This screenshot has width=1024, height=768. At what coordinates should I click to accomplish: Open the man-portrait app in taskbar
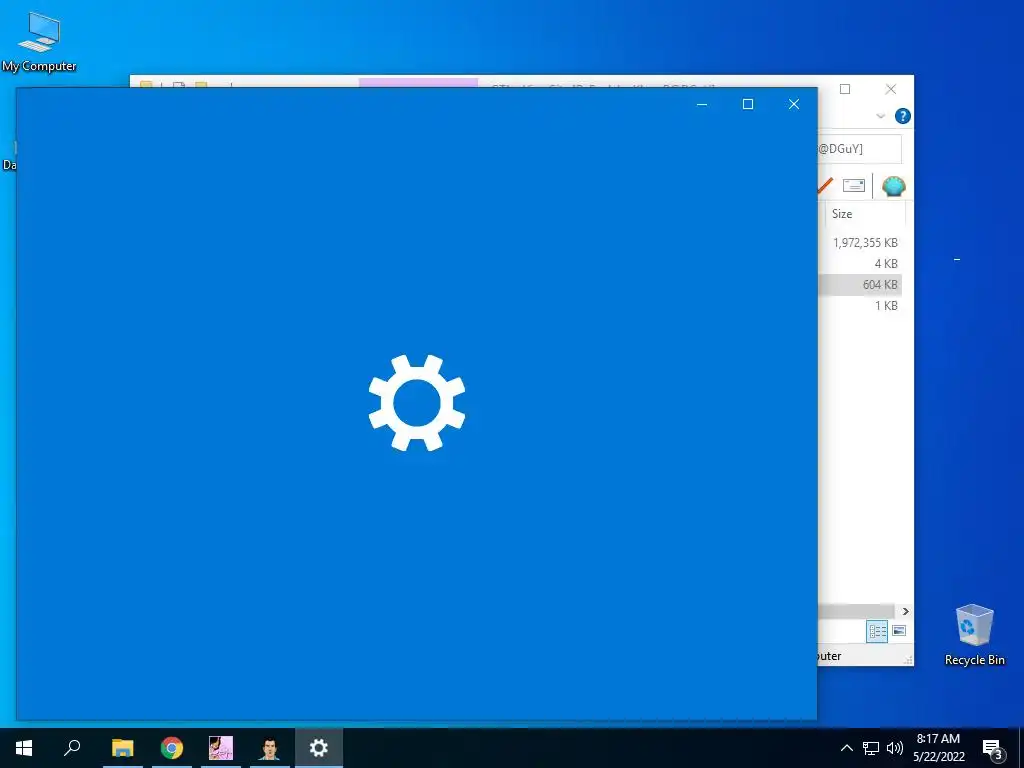click(270, 748)
